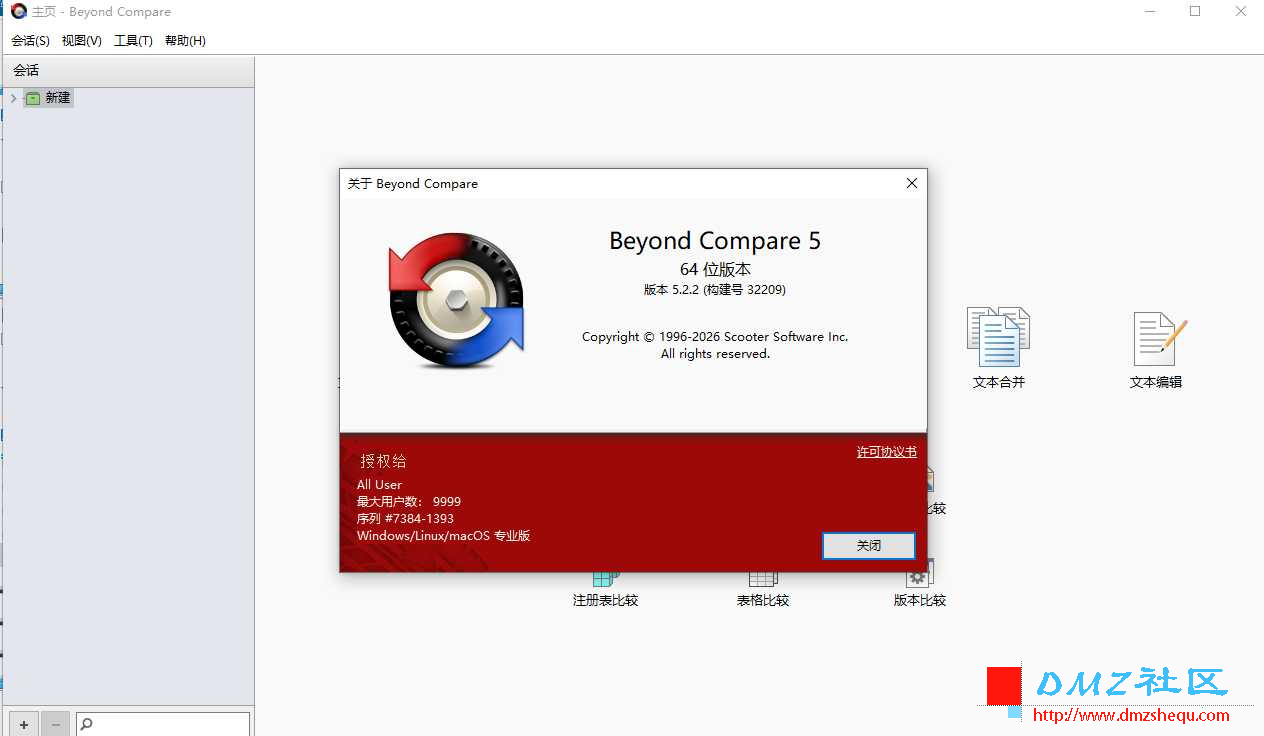Open the 视图(V) menu

tap(82, 40)
